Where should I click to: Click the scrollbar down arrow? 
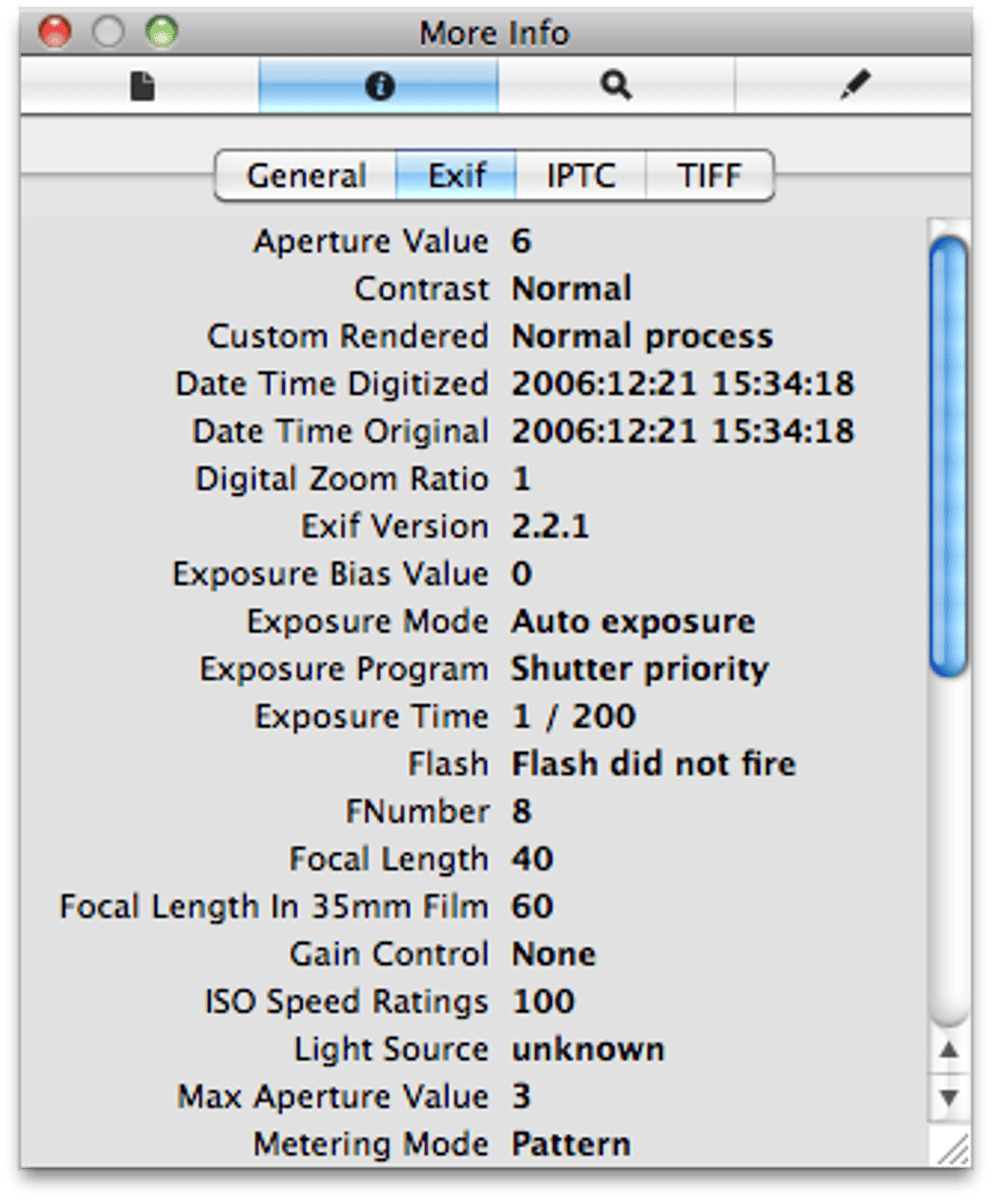pyautogui.click(x=950, y=1097)
